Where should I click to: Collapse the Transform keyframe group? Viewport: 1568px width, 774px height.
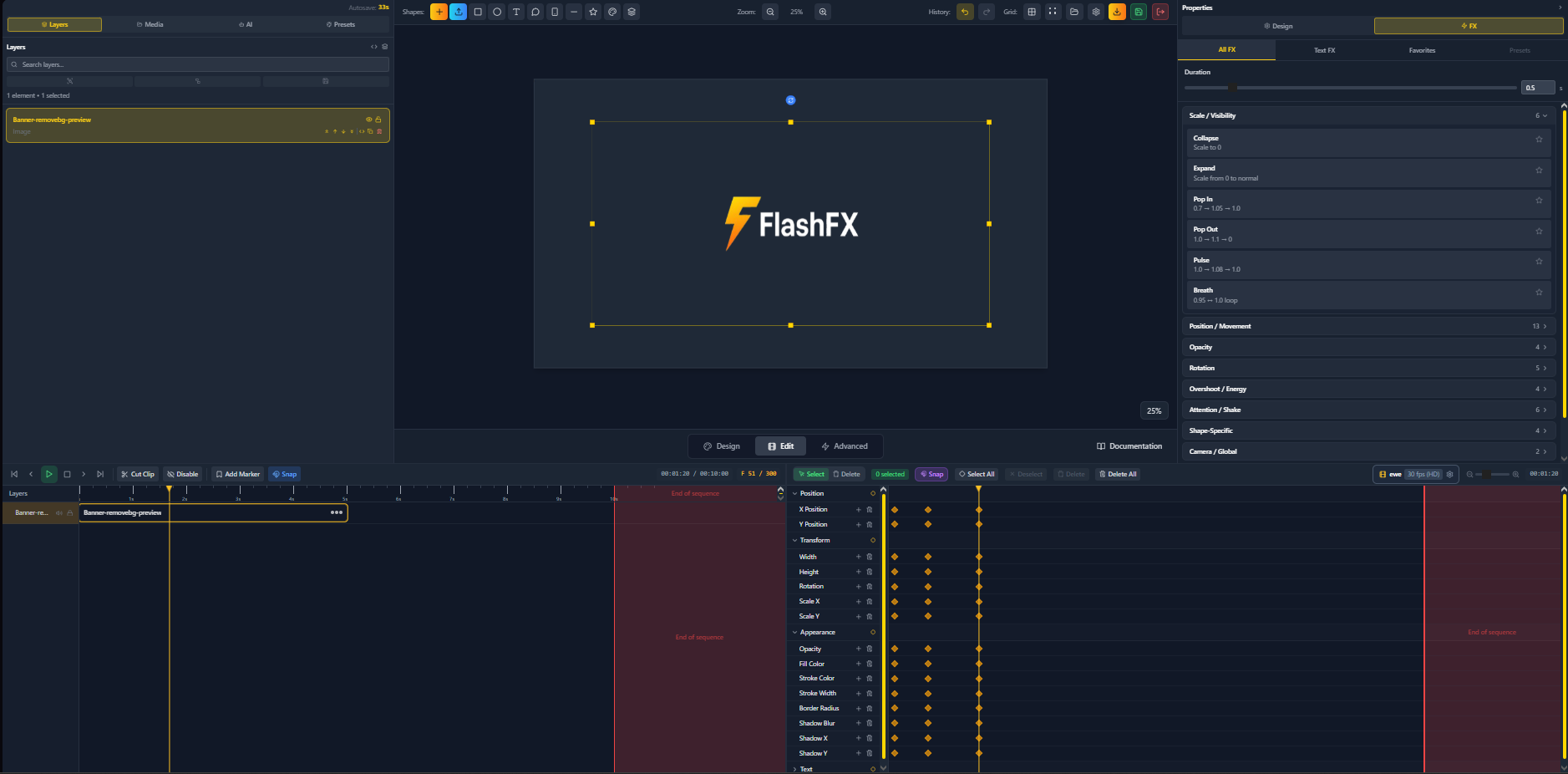click(794, 540)
